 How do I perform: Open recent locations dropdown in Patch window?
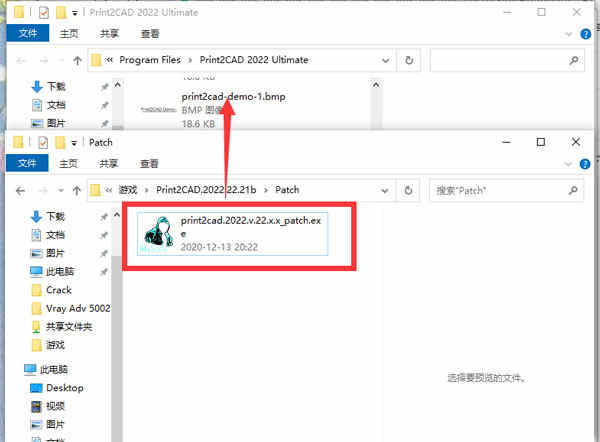61,190
